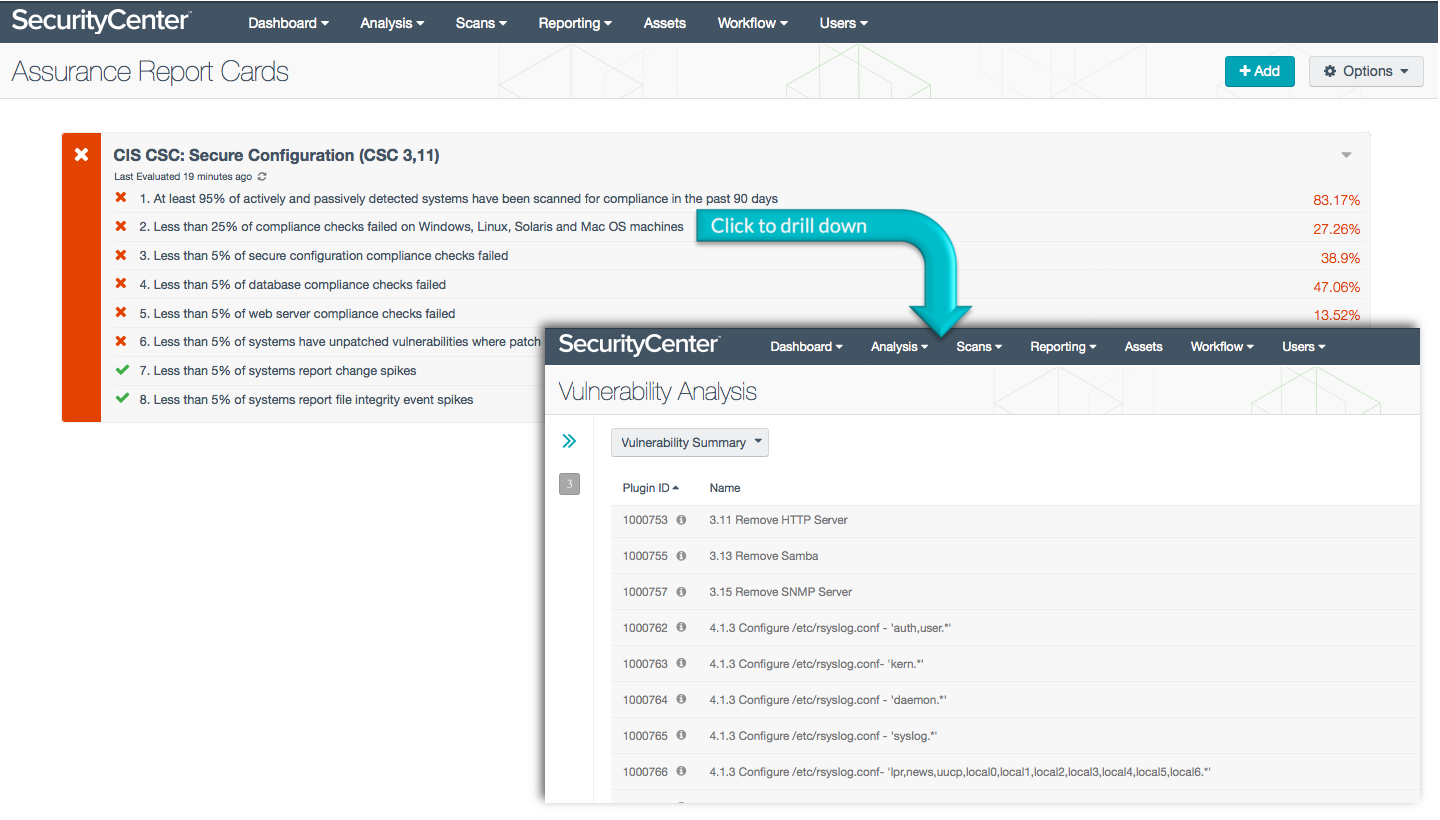Click the large X status icon on report card

tap(82, 155)
